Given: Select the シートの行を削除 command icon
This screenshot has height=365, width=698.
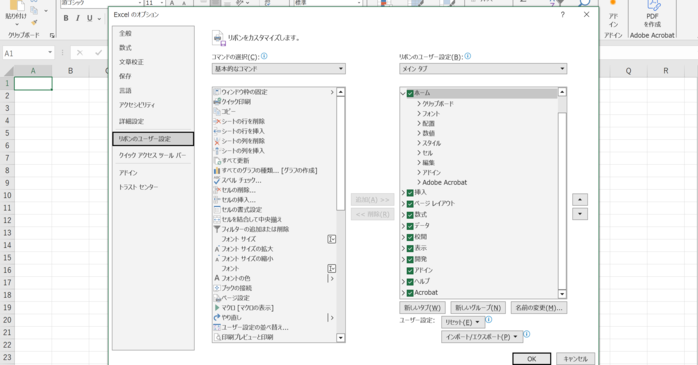Looking at the screenshot, I should tap(217, 122).
